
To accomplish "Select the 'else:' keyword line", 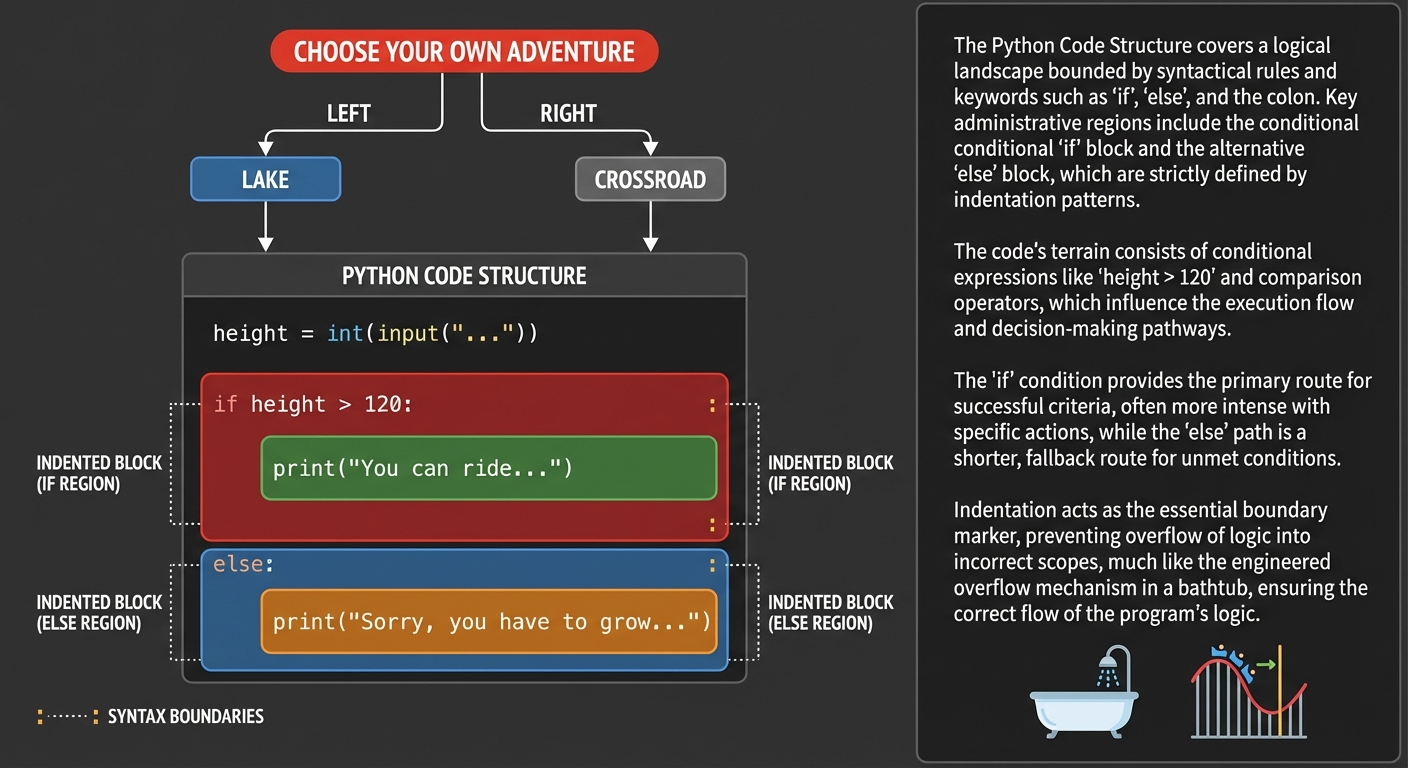I will coord(243,564).
